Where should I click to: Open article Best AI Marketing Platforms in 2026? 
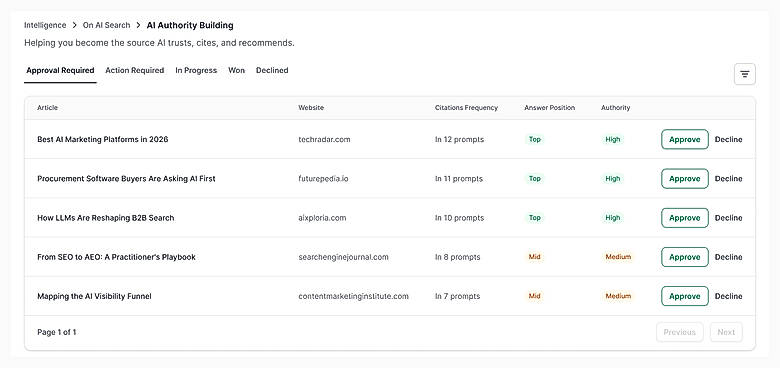pyautogui.click(x=102, y=139)
